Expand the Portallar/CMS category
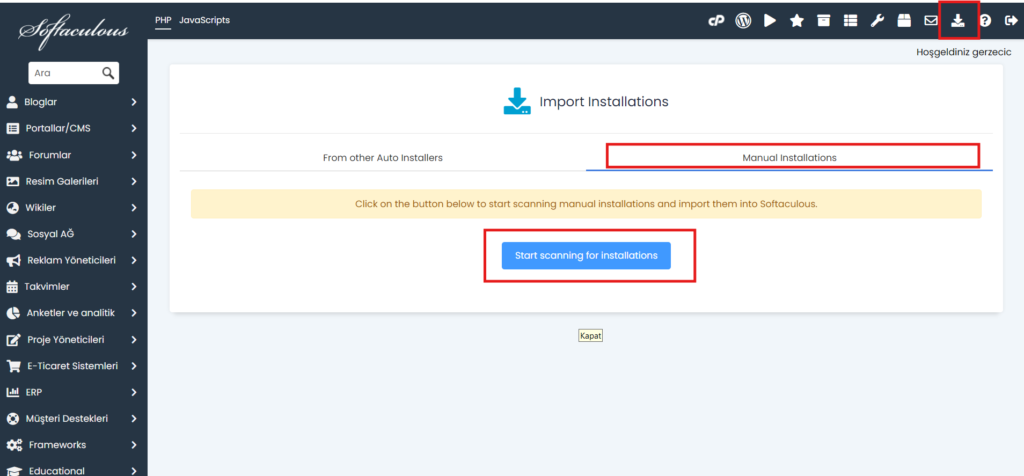 pyautogui.click(x=72, y=129)
